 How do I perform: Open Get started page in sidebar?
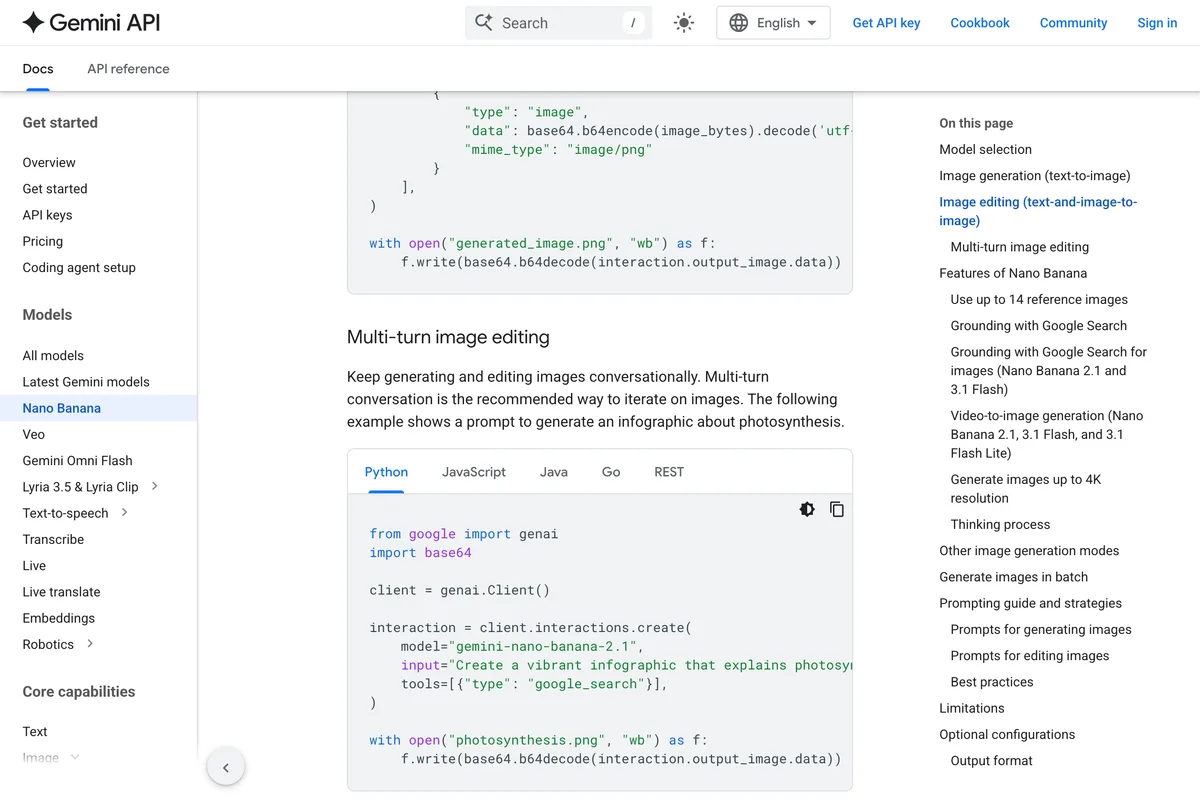[55, 188]
